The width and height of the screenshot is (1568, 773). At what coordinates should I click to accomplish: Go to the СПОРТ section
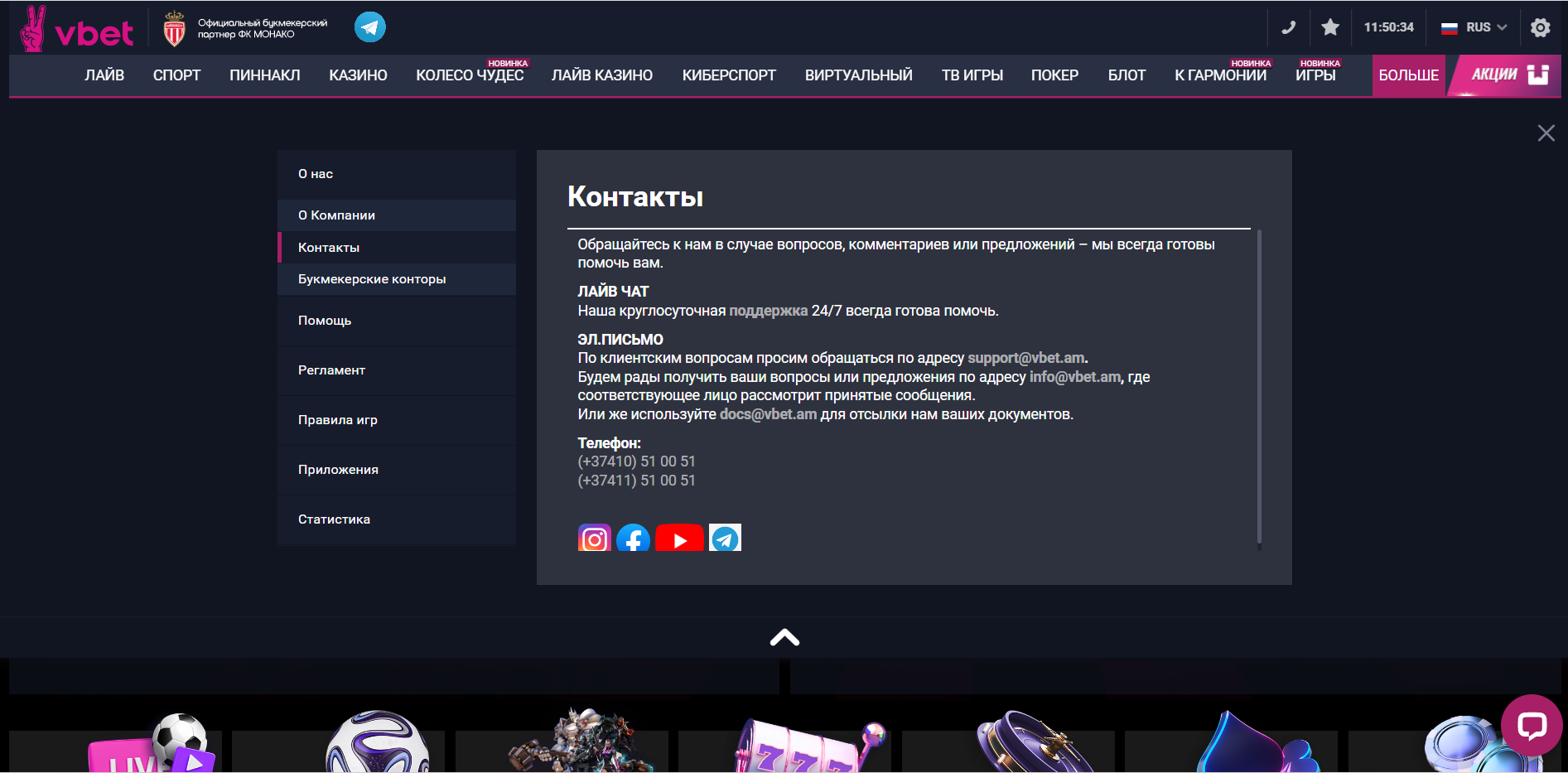click(176, 75)
